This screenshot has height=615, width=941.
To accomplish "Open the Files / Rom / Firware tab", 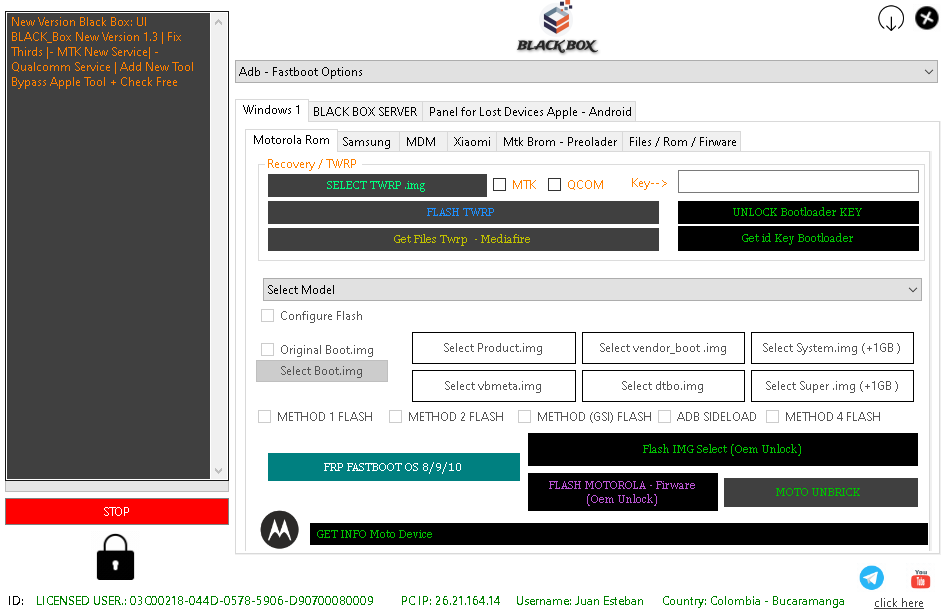I will click(682, 142).
